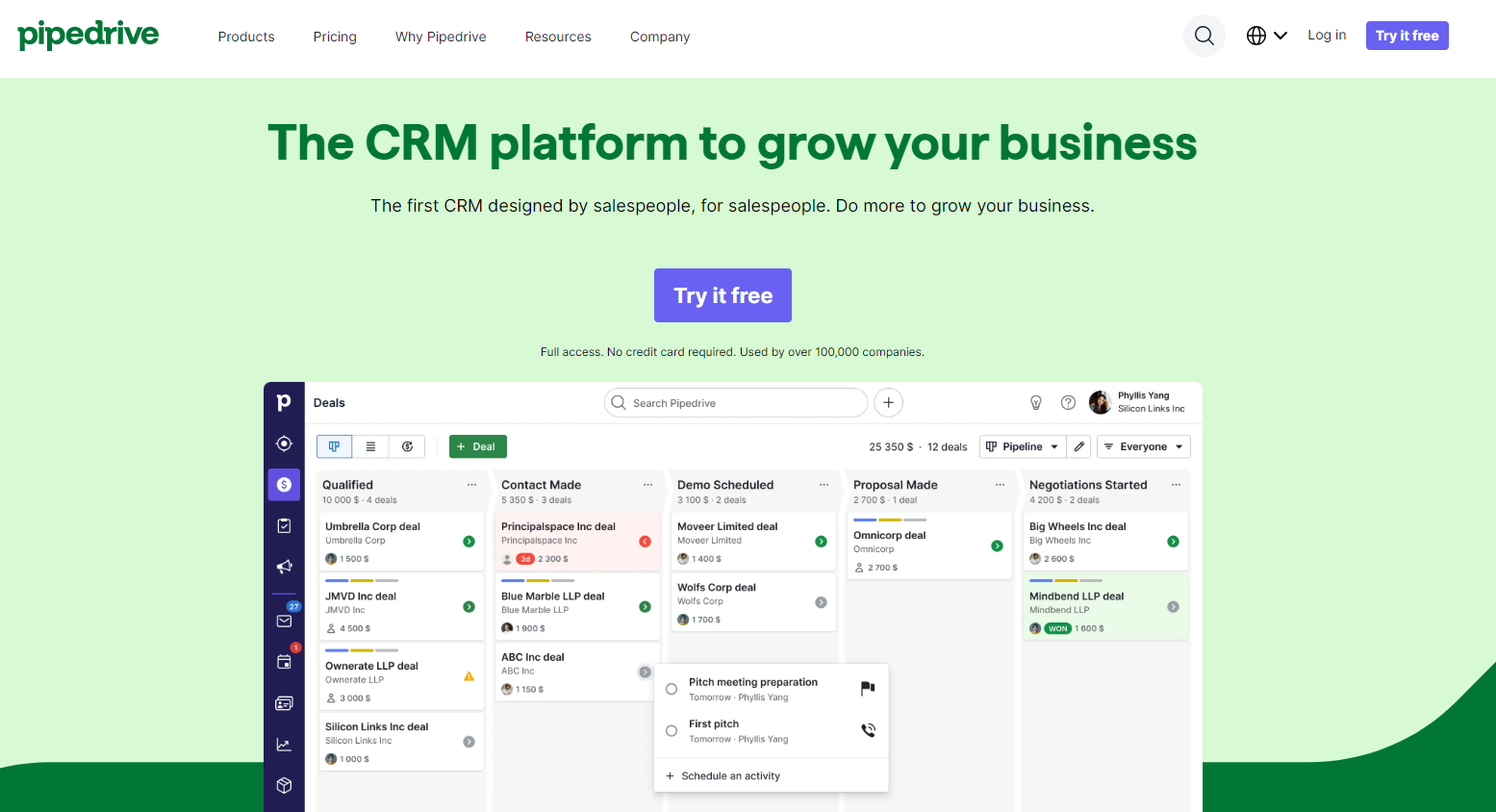The height and width of the screenshot is (812, 1496).
Task: Click the flag icon for Pitch meeting
Action: (x=868, y=688)
